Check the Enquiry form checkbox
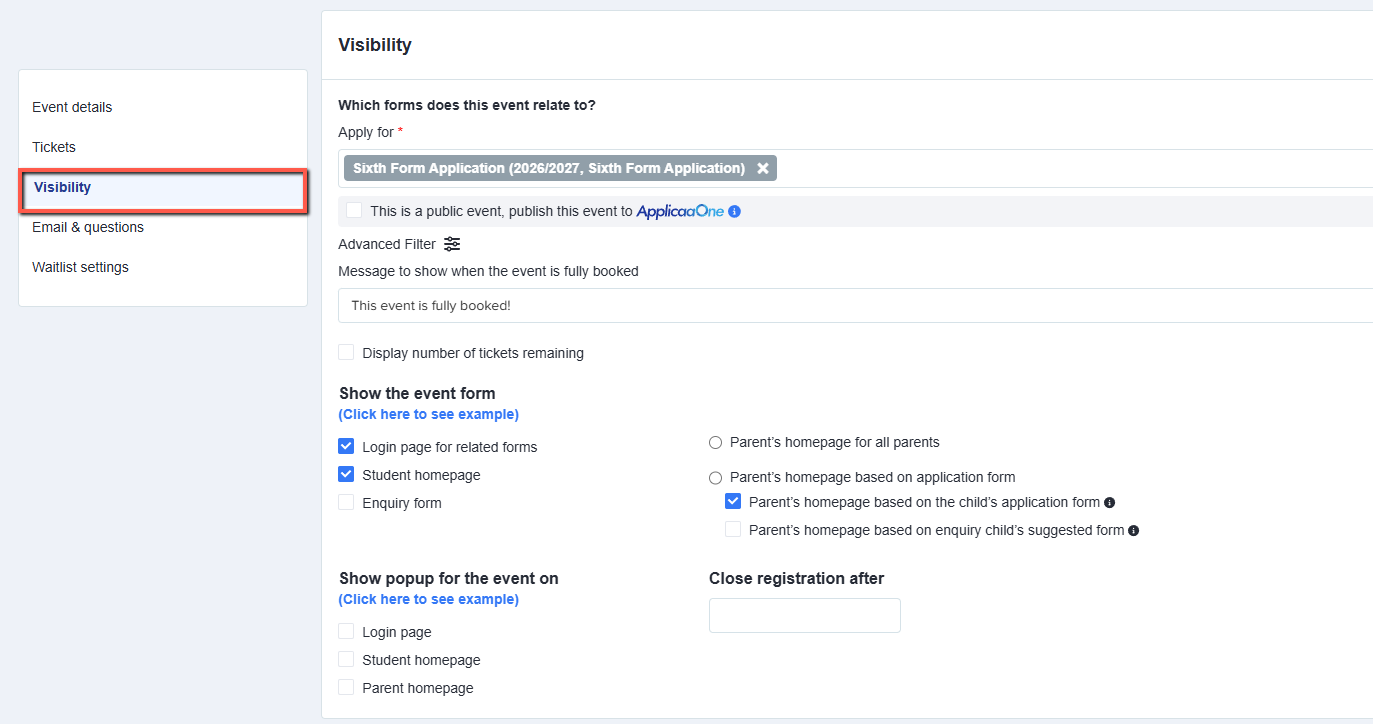The image size is (1373, 724). pos(346,502)
